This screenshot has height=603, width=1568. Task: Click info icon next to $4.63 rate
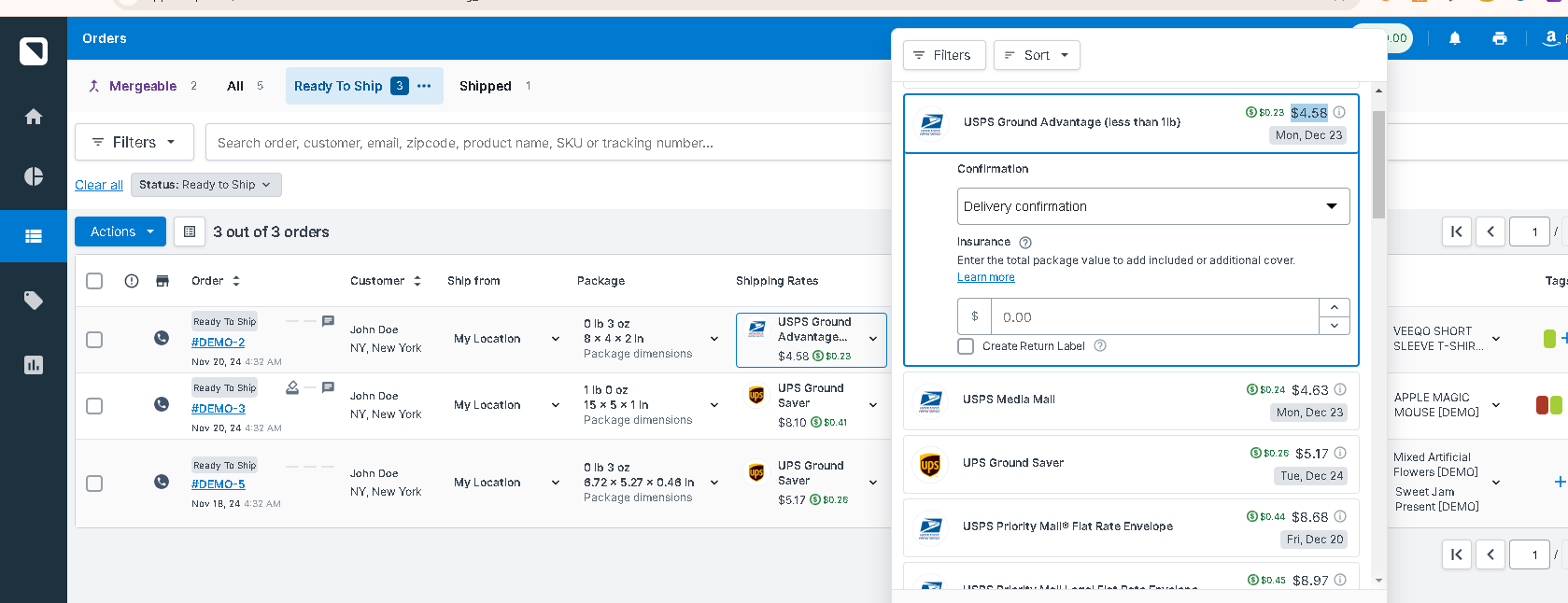coord(1340,389)
